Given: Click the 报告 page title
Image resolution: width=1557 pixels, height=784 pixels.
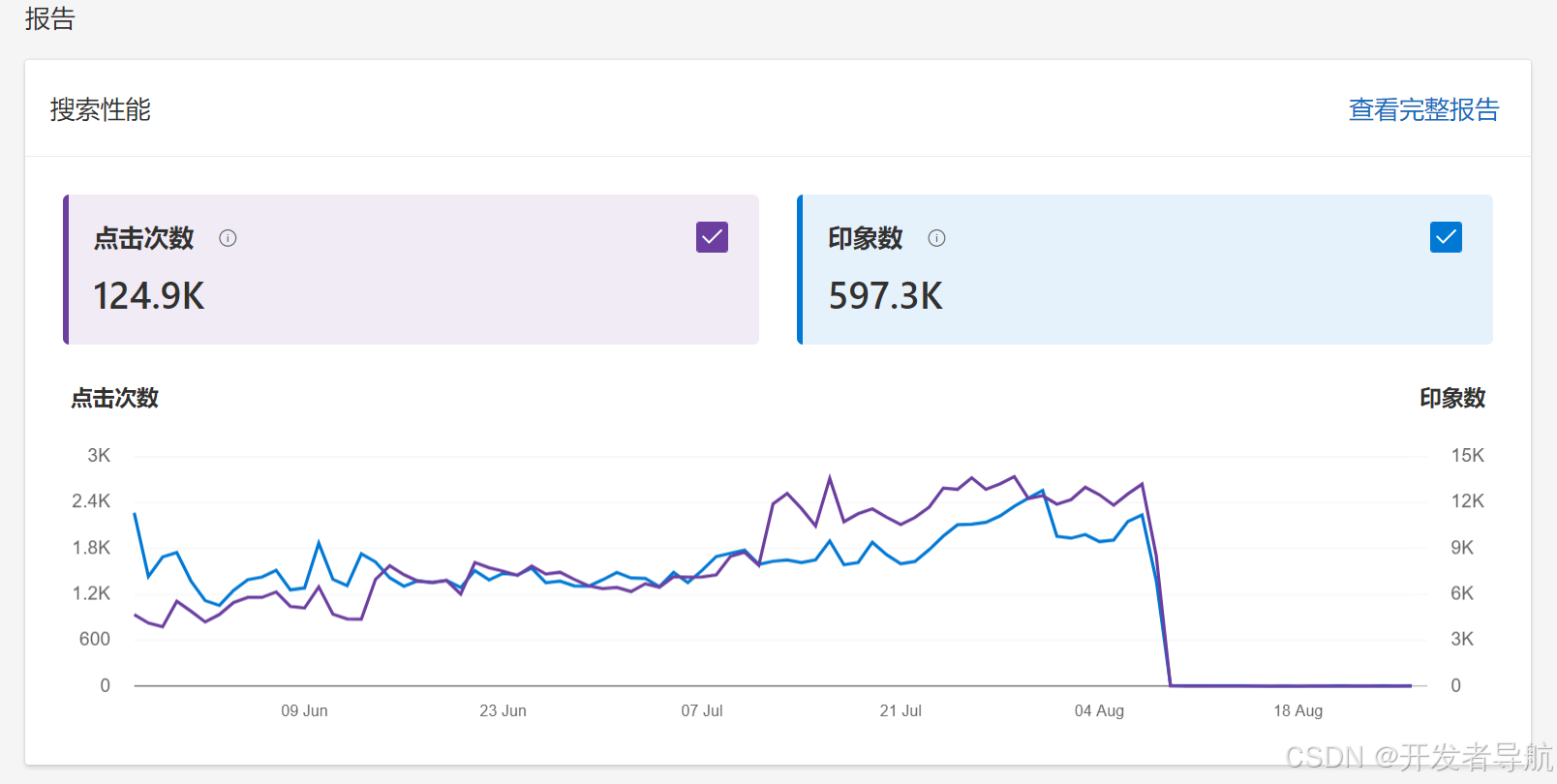Looking at the screenshot, I should [50, 19].
